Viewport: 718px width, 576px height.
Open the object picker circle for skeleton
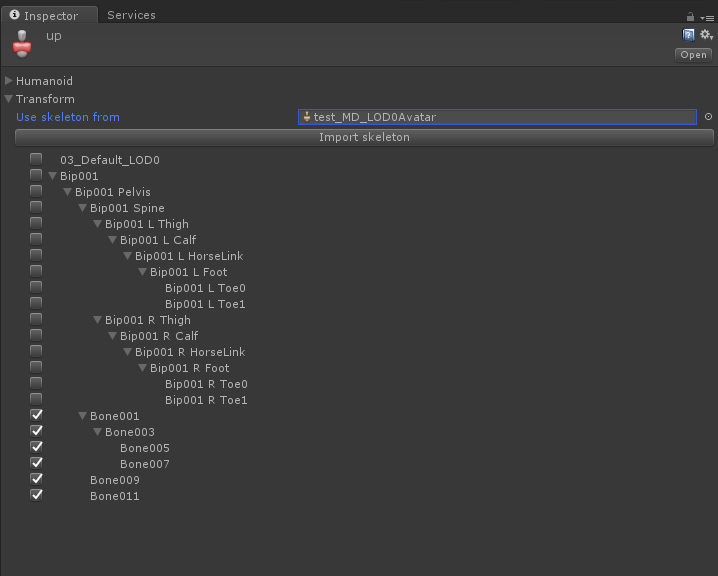click(x=708, y=117)
